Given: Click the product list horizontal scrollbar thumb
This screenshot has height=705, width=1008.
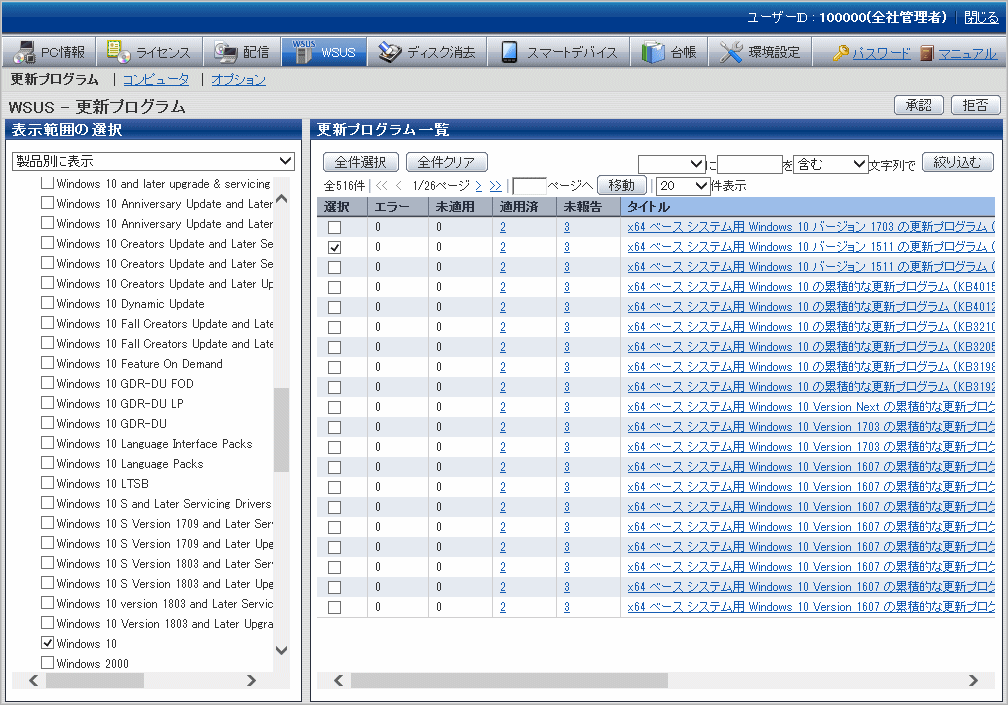Looking at the screenshot, I should click(x=95, y=680).
